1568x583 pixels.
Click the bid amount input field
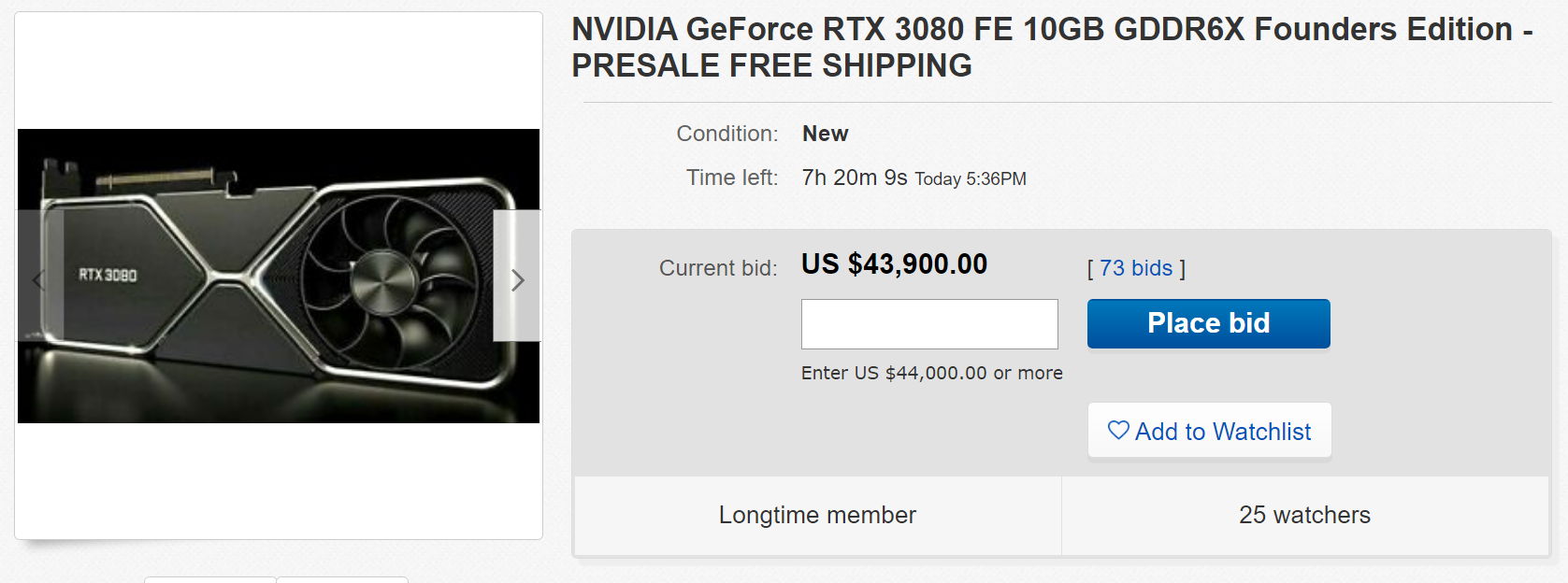[928, 323]
